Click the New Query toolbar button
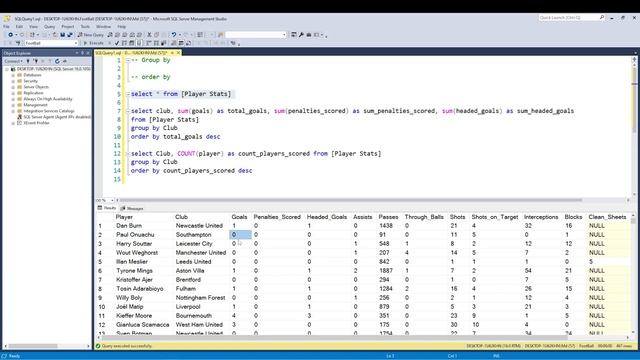 (x=91, y=35)
